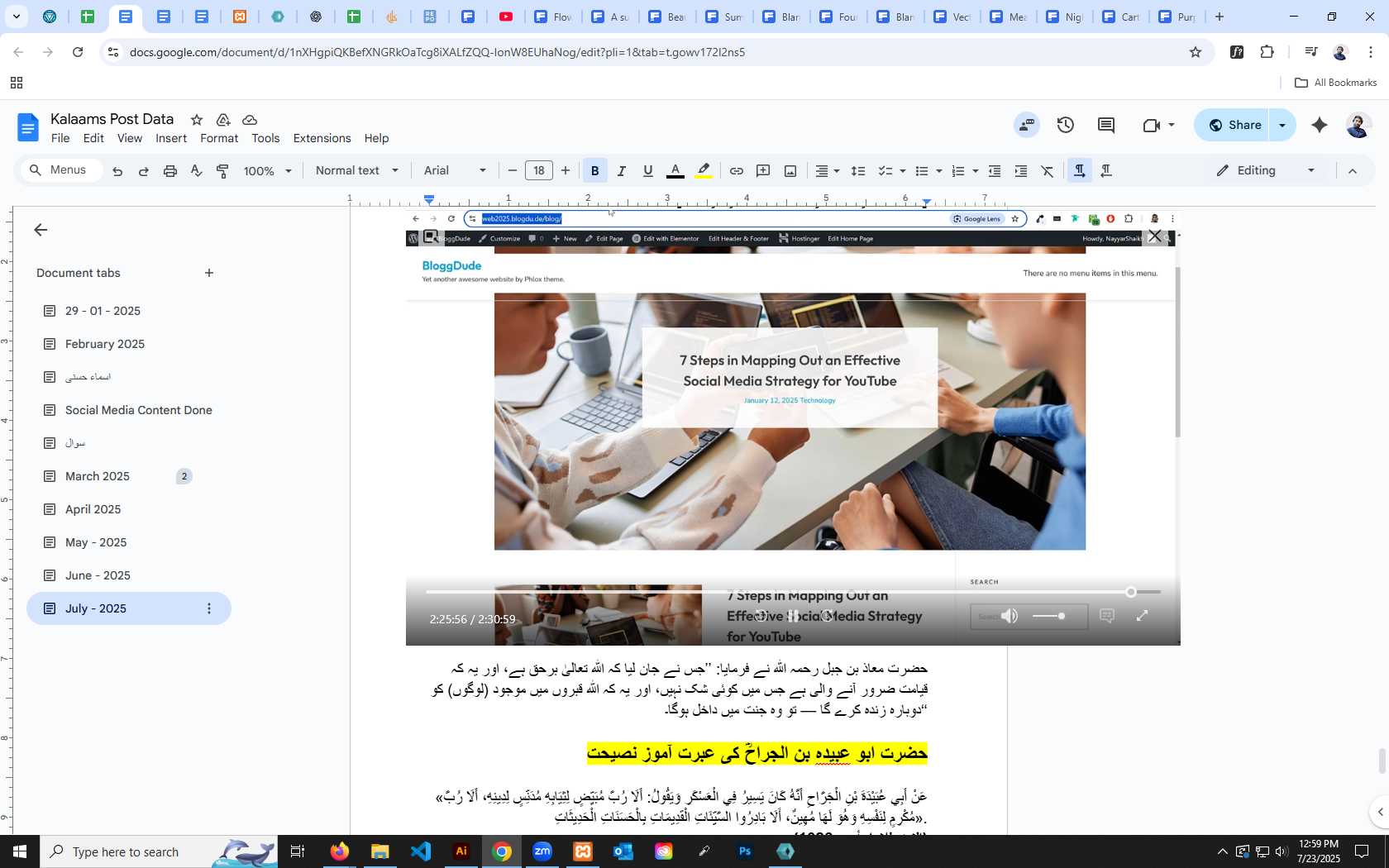Open the comments panel icon
The height and width of the screenshot is (868, 1389).
[1106, 125]
